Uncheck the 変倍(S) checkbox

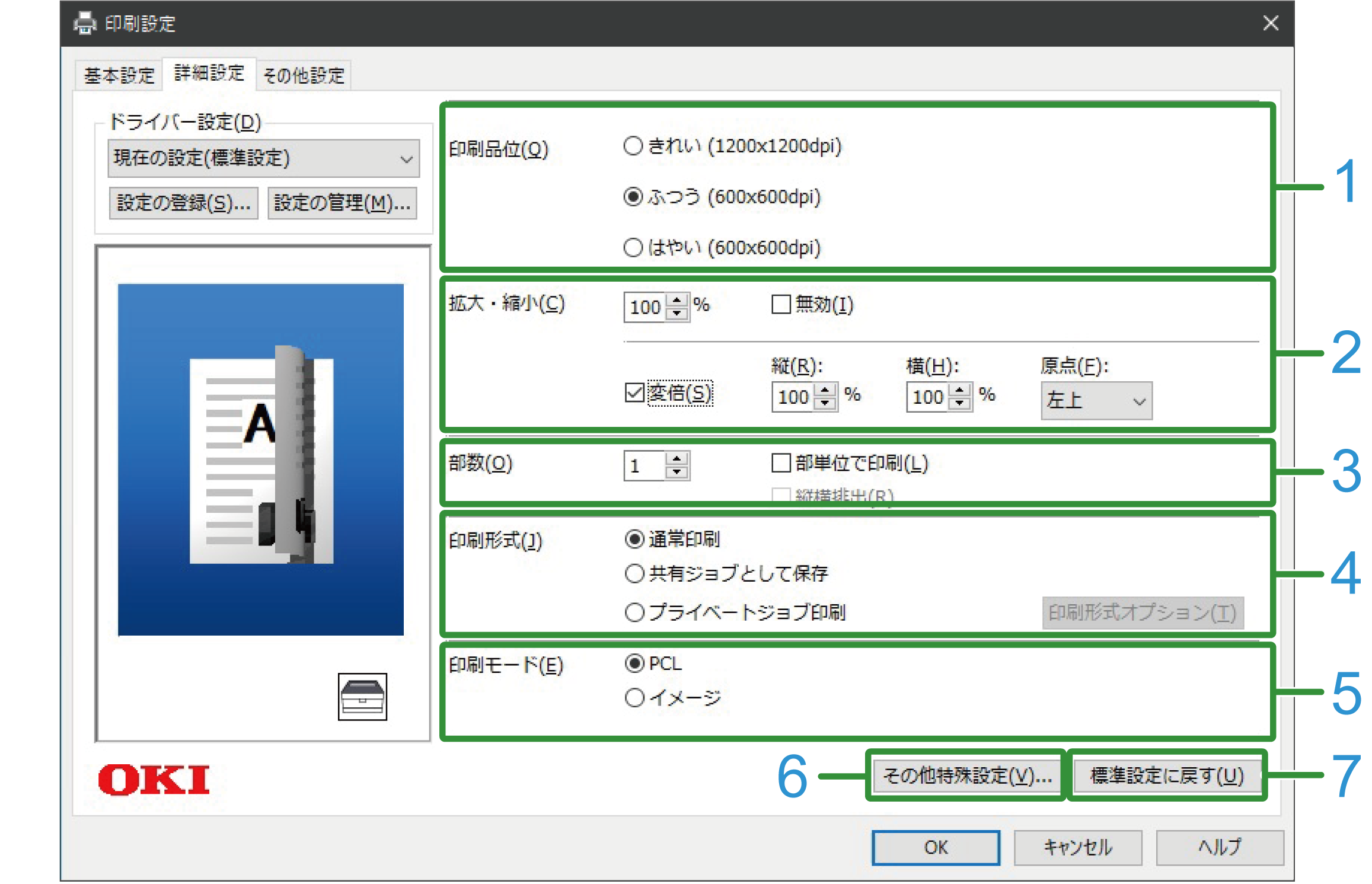[634, 392]
